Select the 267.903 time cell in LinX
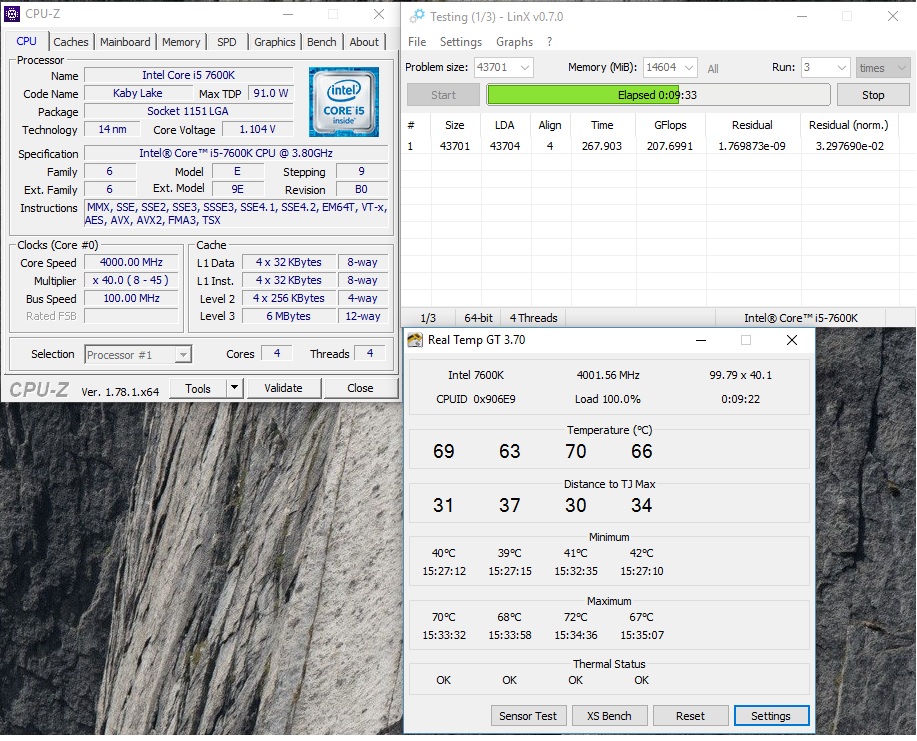917x741 pixels. pos(602,146)
